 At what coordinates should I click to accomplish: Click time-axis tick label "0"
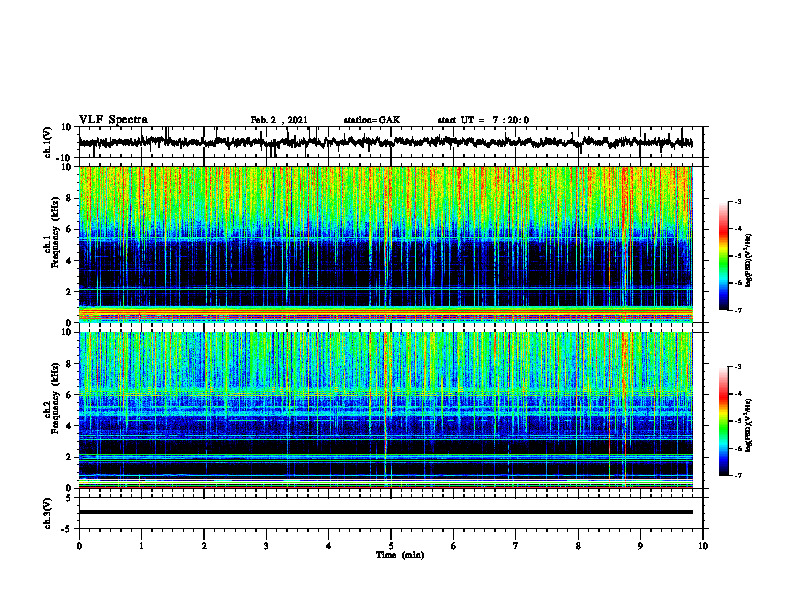tap(79, 546)
